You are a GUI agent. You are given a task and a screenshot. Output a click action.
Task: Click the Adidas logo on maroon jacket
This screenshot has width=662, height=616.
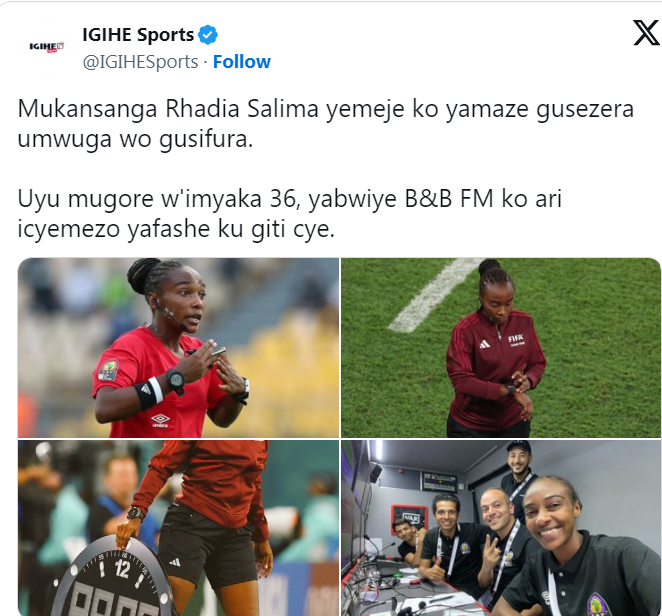point(484,344)
